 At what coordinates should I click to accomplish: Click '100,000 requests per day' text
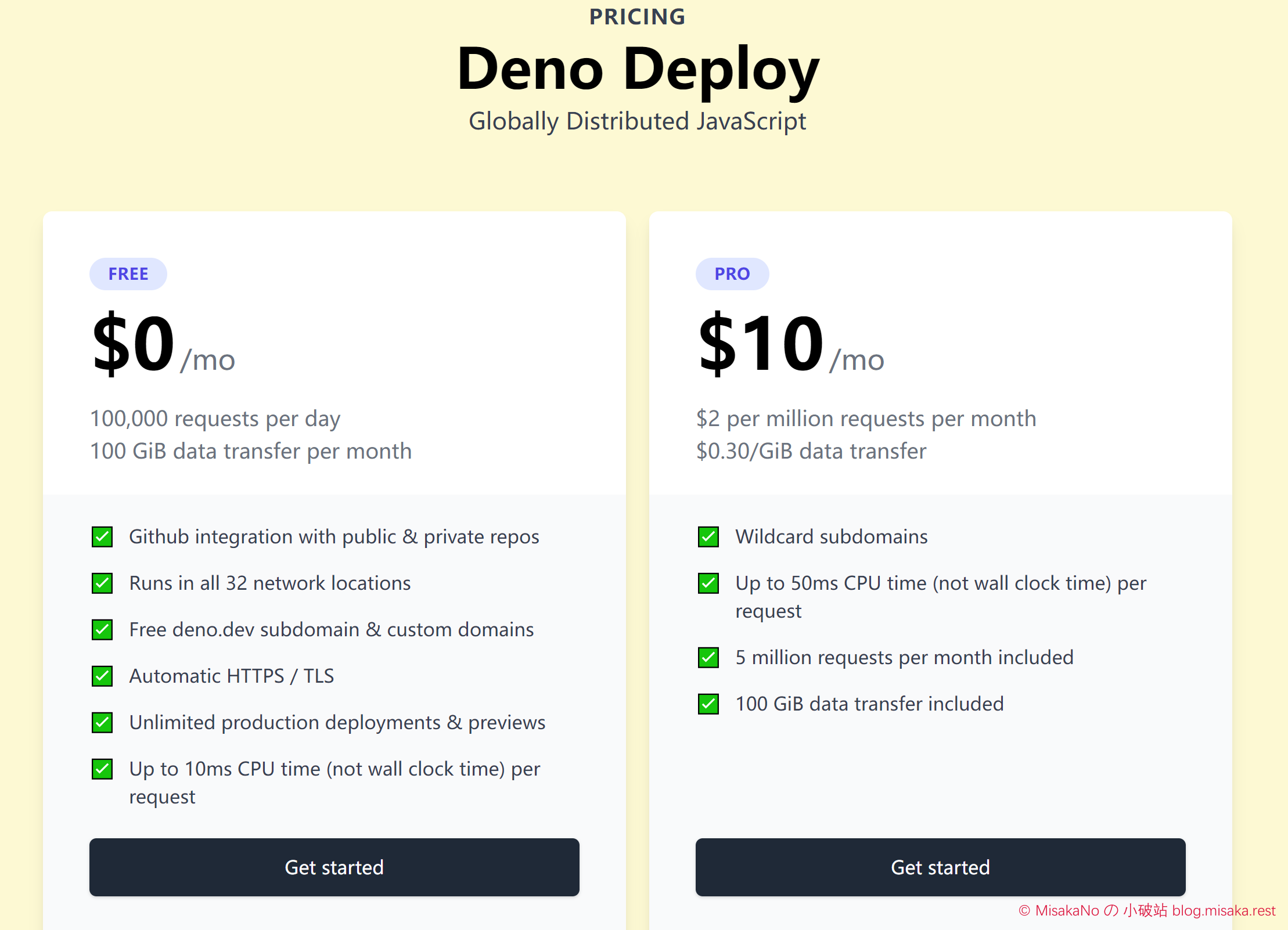pyautogui.click(x=215, y=419)
